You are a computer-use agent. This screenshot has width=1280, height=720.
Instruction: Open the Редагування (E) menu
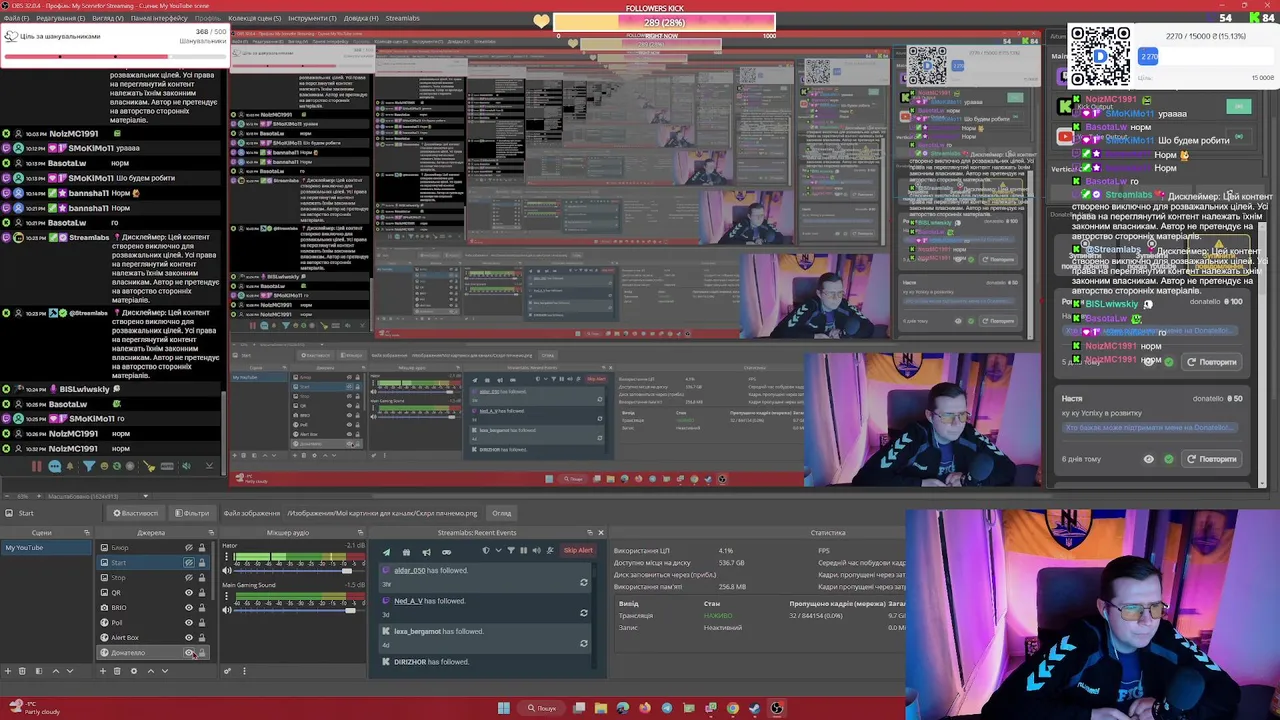60,18
